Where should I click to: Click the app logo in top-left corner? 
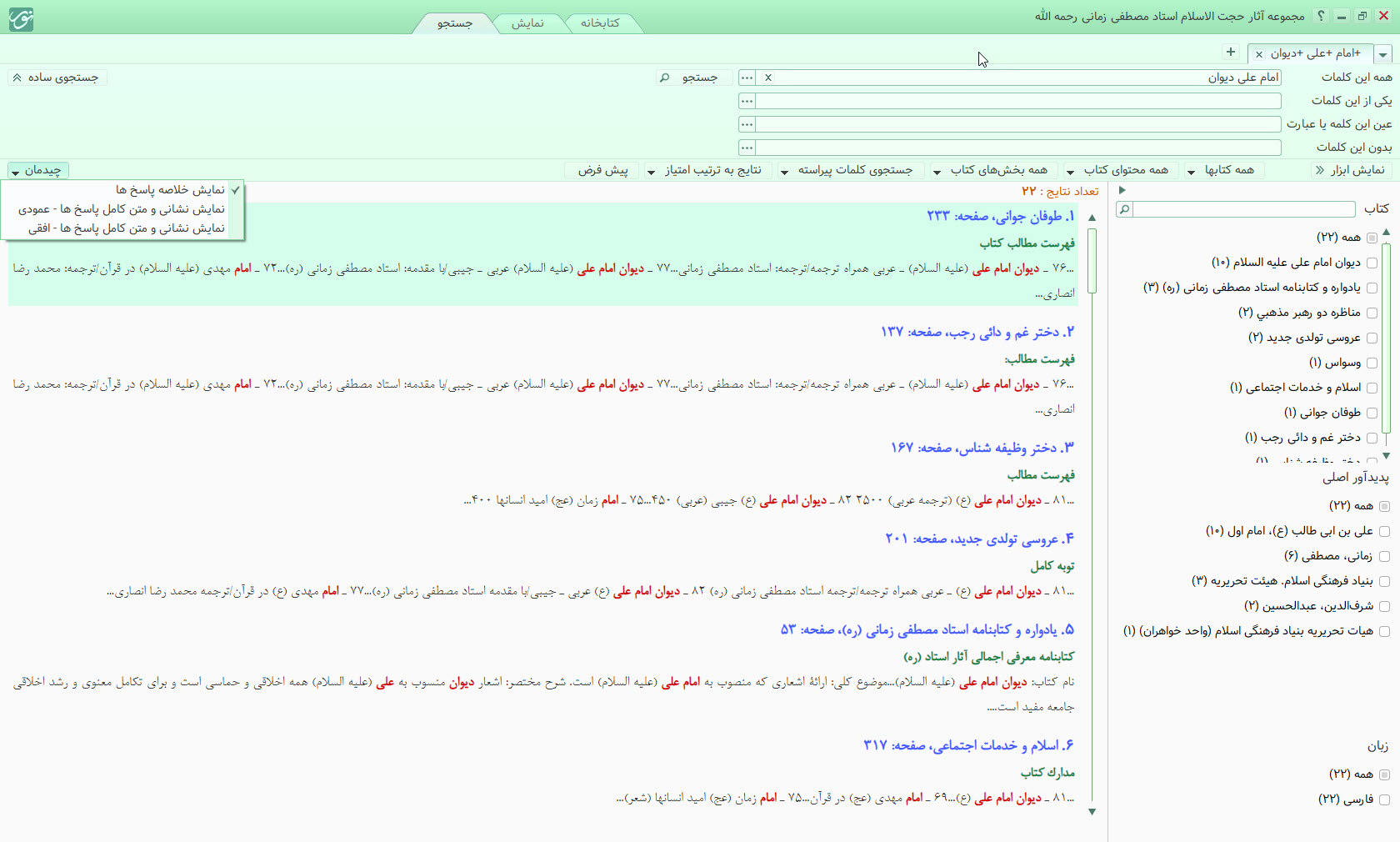pyautogui.click(x=21, y=18)
